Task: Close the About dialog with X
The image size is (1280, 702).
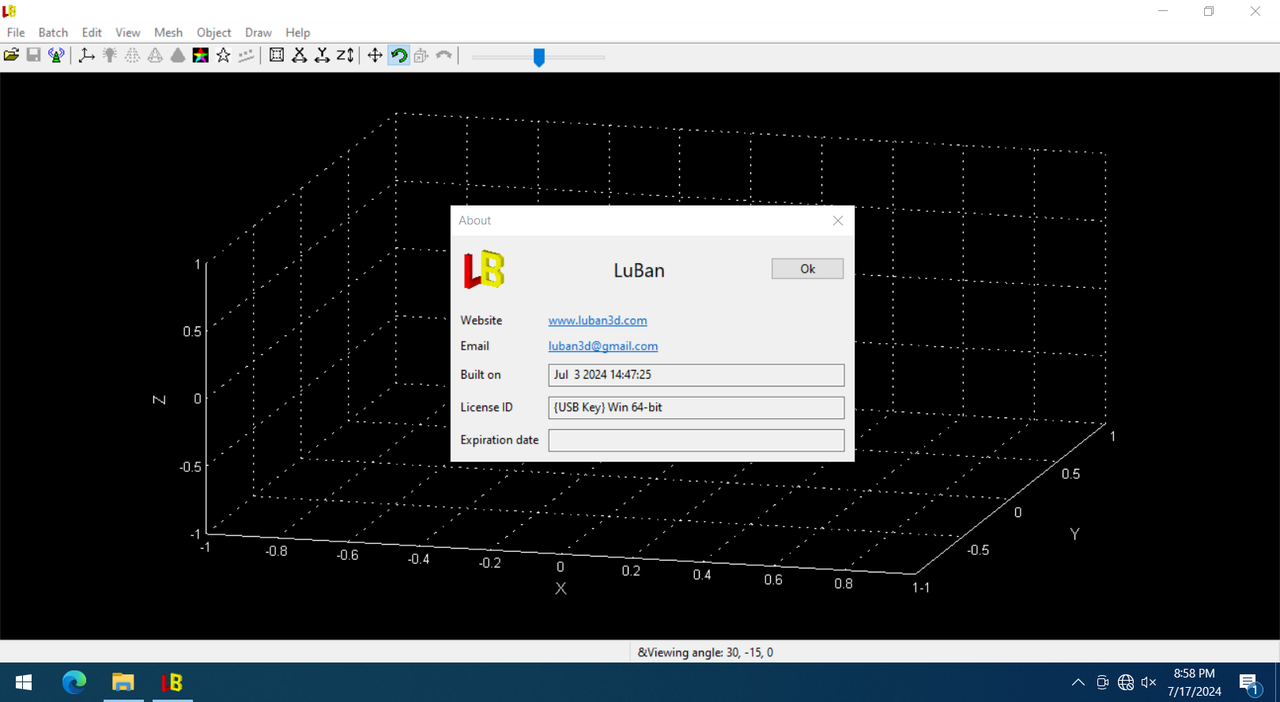Action: [838, 221]
